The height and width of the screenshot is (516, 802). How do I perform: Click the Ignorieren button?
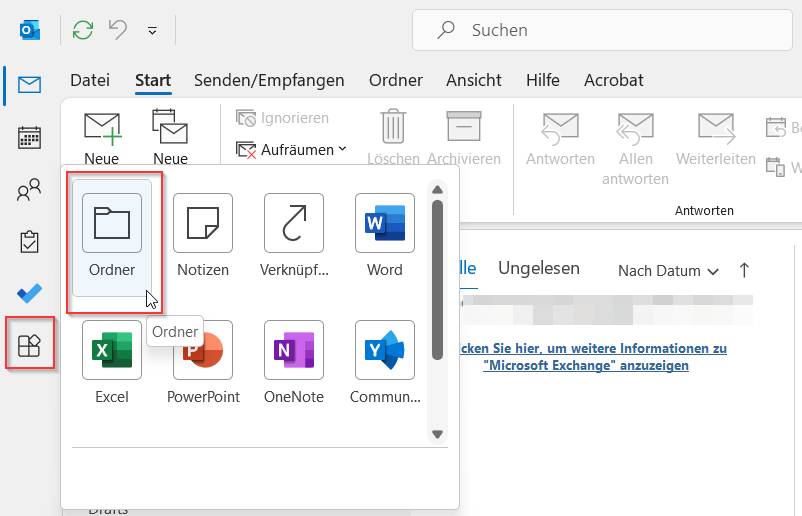pyautogui.click(x=282, y=118)
